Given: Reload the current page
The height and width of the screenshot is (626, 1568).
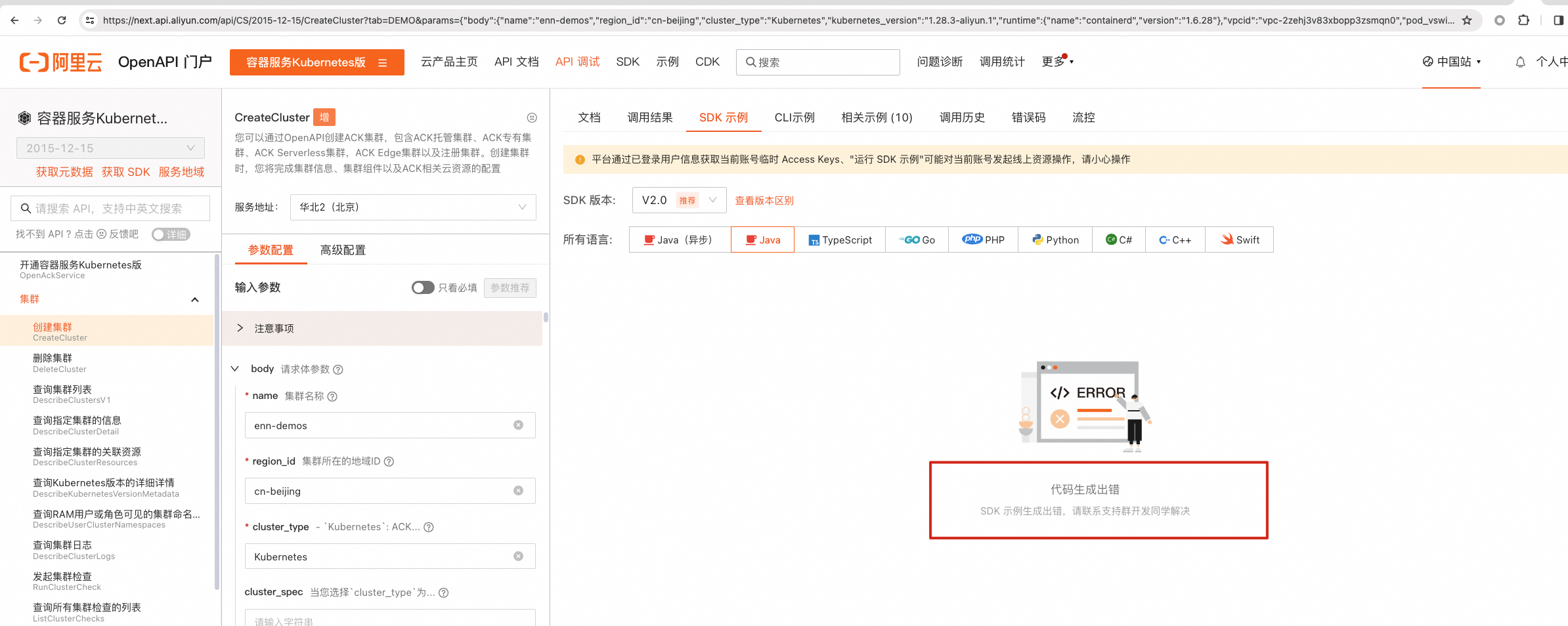Looking at the screenshot, I should pyautogui.click(x=62, y=20).
